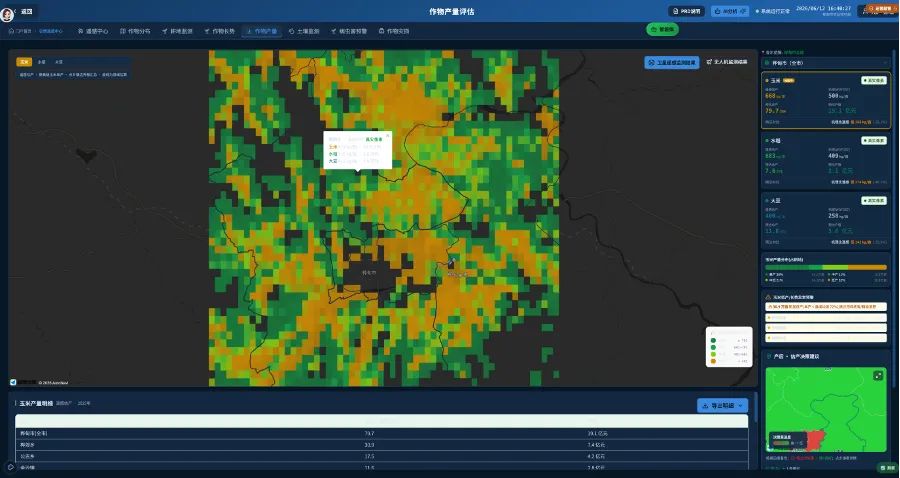Click the icon beside 产后·估产决策建议 heading
This screenshot has height=478, width=900.
pos(769,356)
